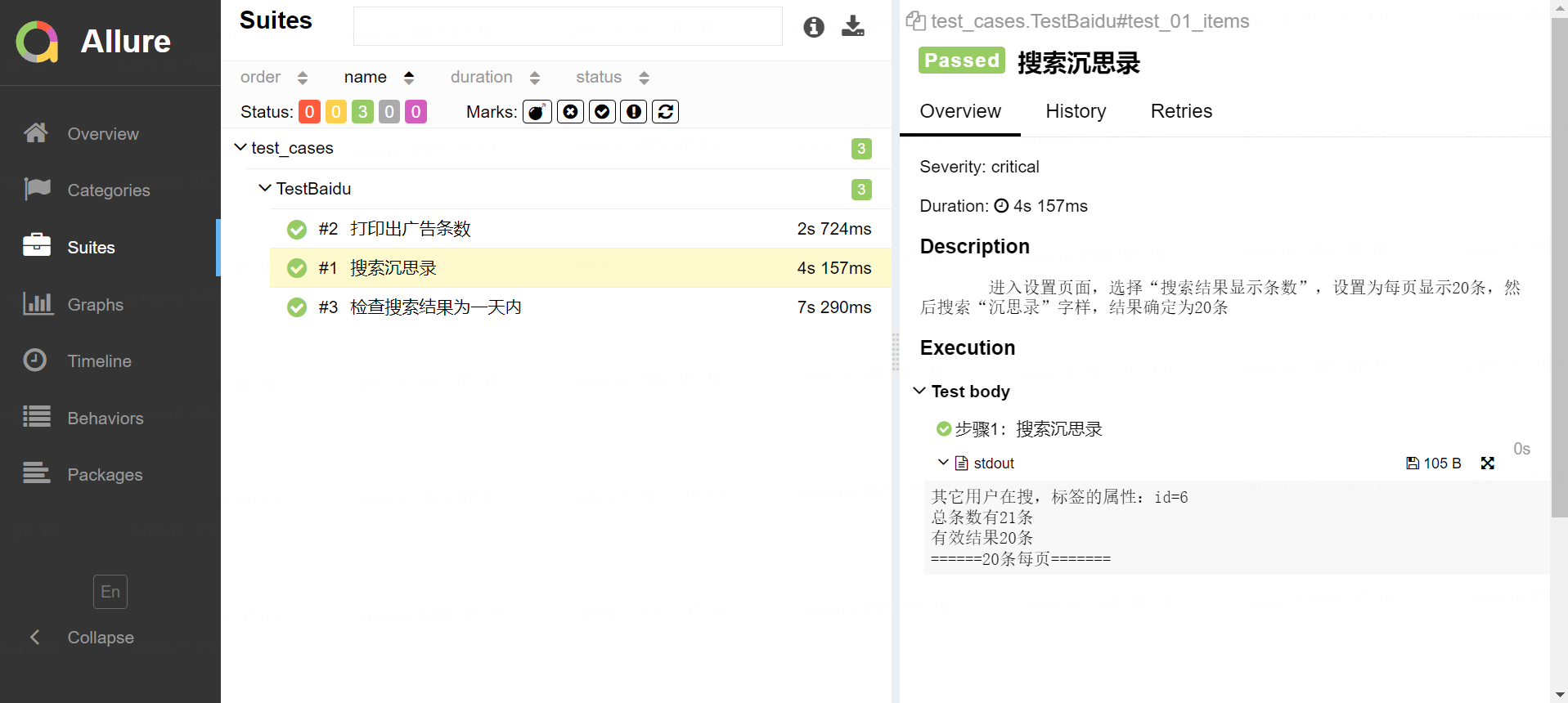Copy the test full name via clipboard icon
The image size is (1568, 703).
[x=915, y=20]
